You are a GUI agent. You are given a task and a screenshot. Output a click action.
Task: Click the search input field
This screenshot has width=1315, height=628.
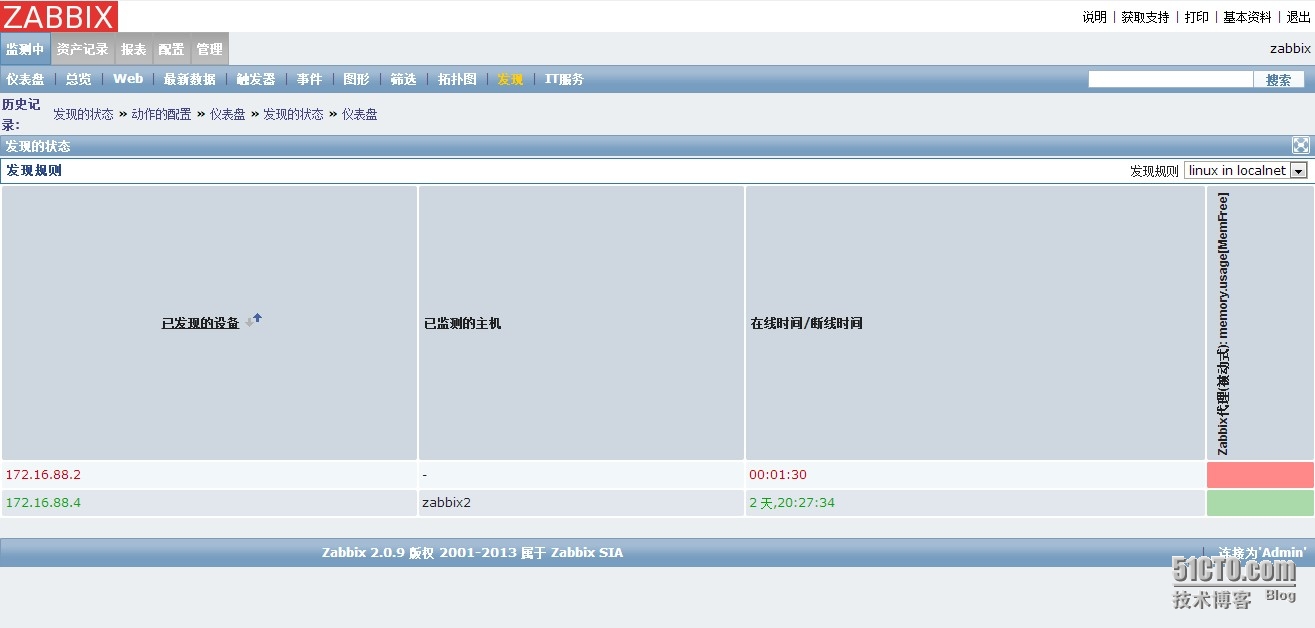tap(1170, 79)
